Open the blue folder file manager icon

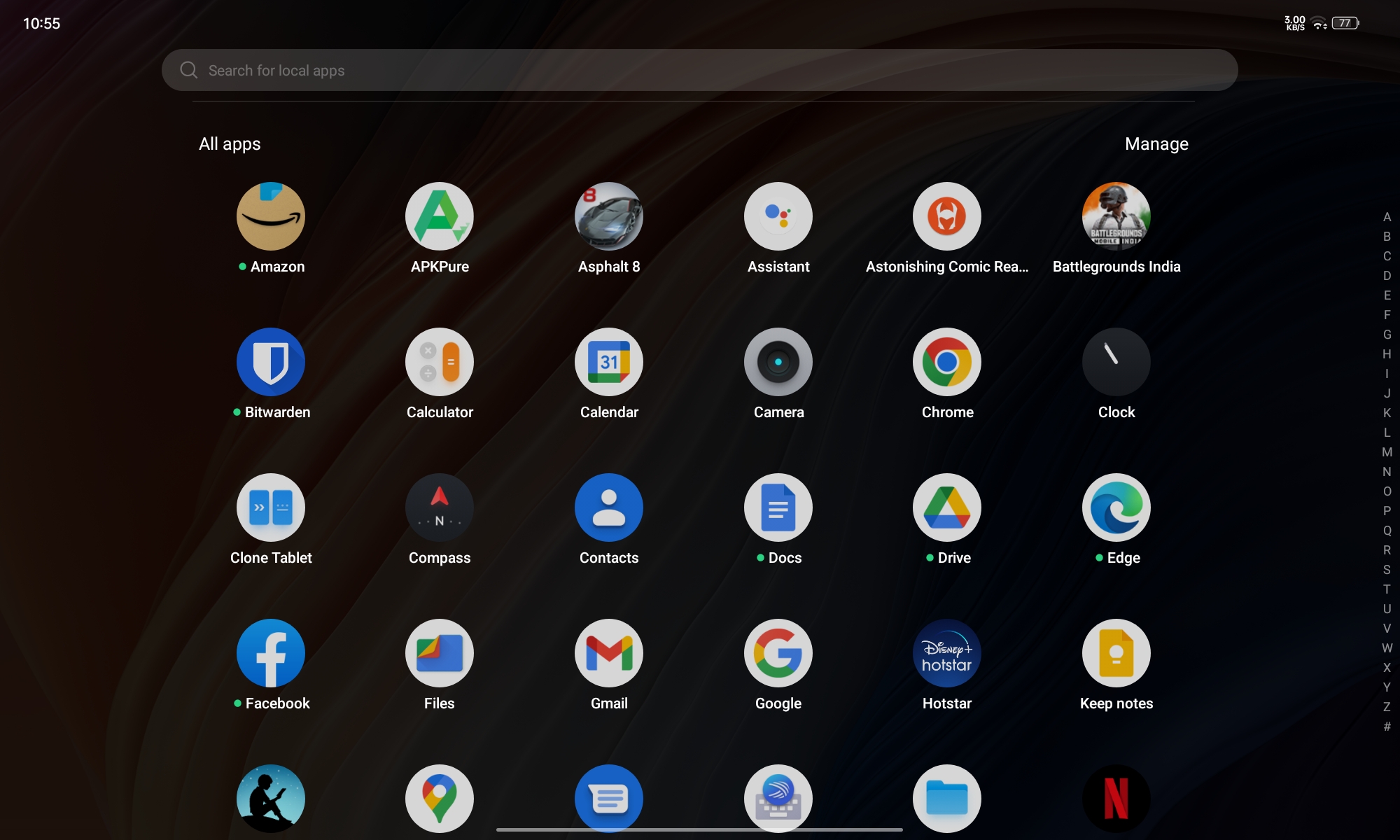coord(947,799)
